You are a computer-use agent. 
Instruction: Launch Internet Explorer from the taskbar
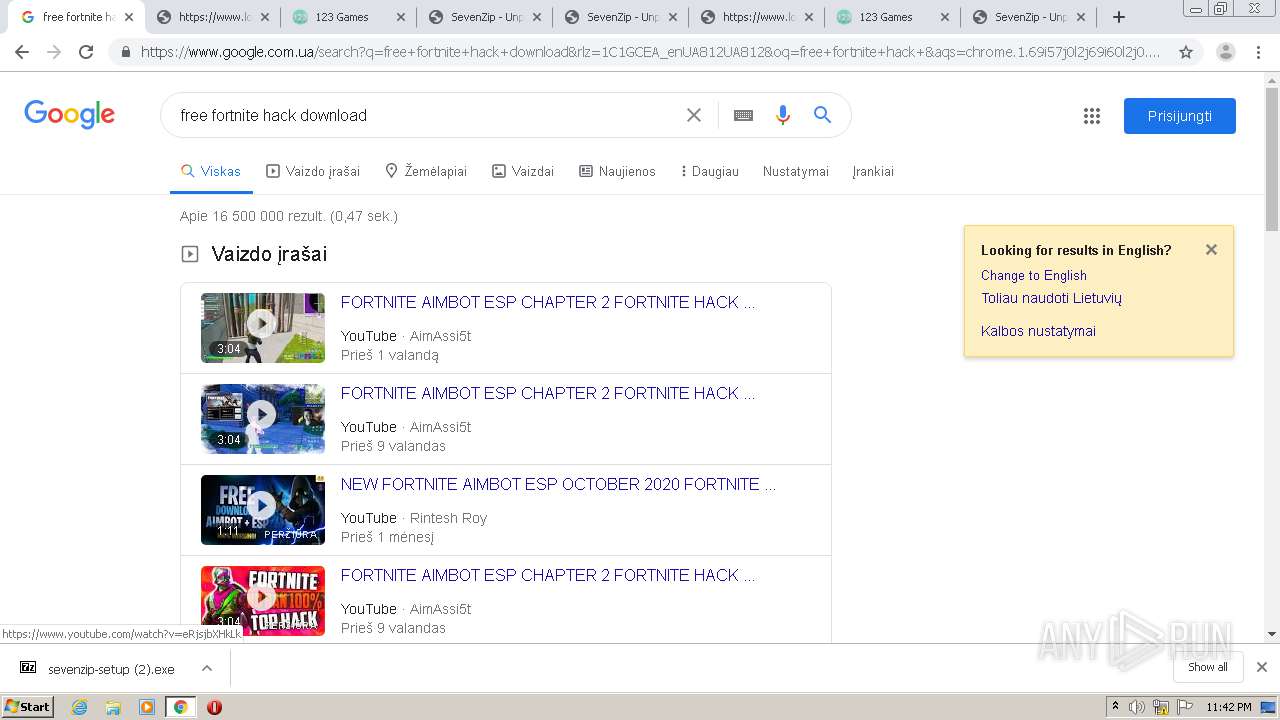coord(80,707)
